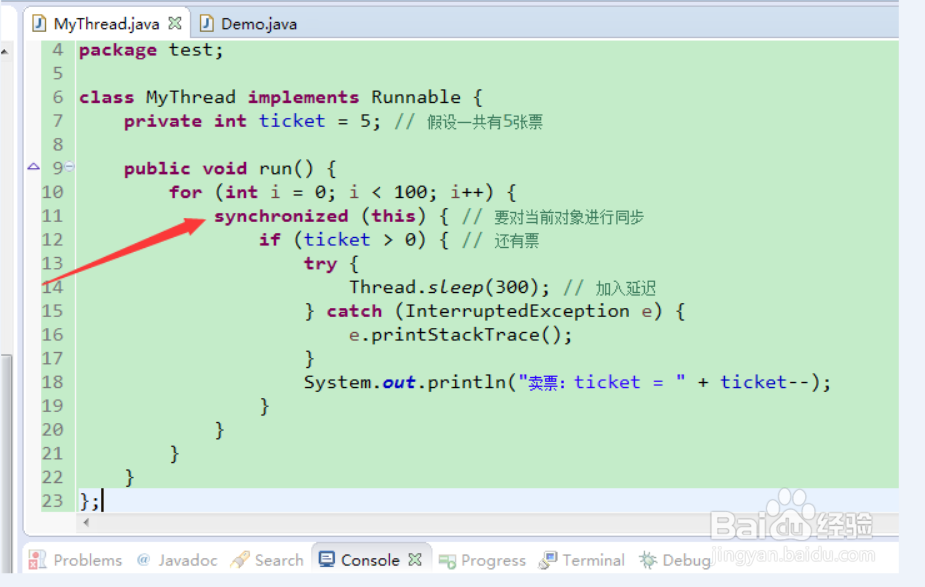Viewport: 925px width, 587px height.
Task: Click the override triangle marker at line 9
Action: pos(34,166)
